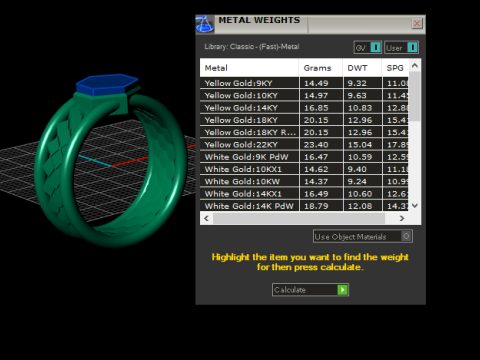Viewport: 480px width, 360px height.
Task: Click the green arrow on Calculate
Action: [x=342, y=290]
